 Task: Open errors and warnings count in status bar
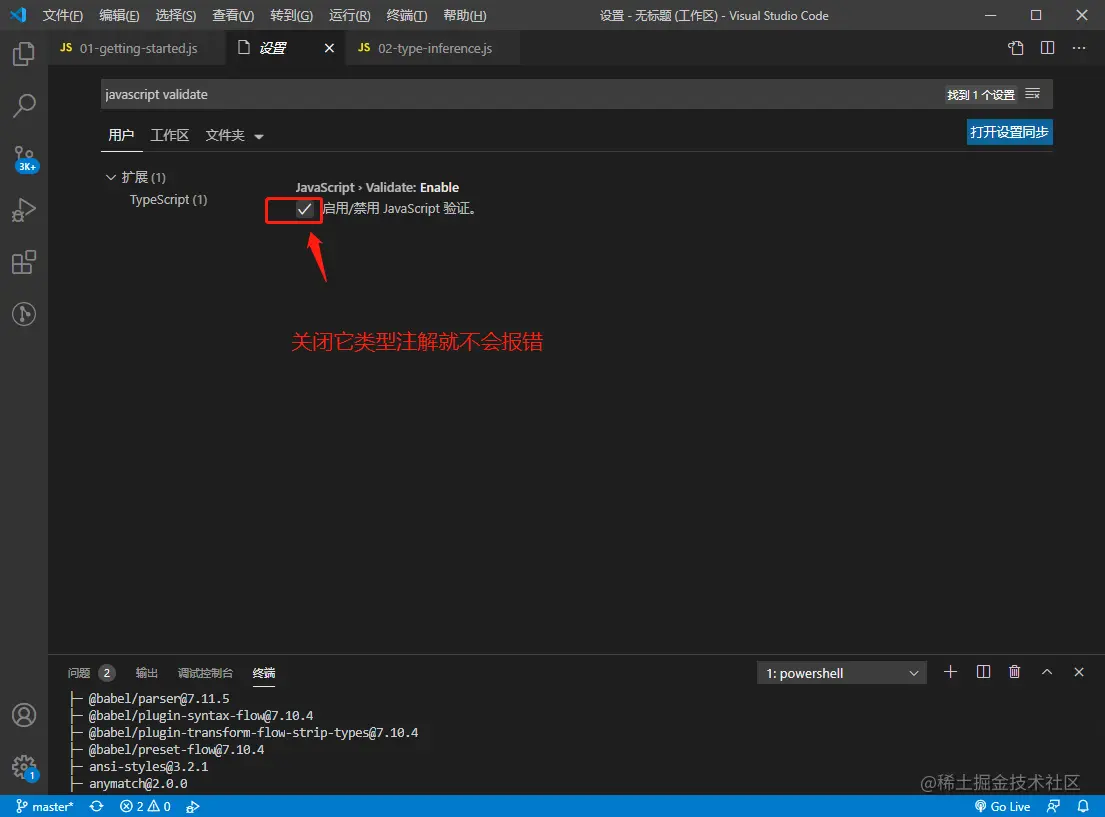[145, 806]
